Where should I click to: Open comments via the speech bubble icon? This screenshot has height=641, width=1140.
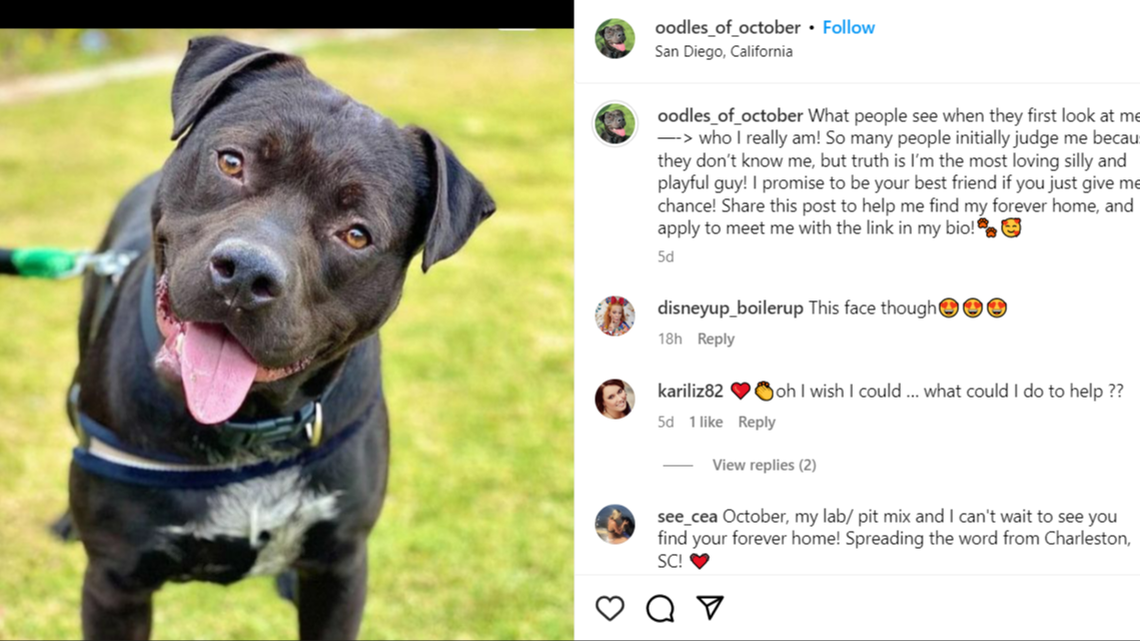tap(659, 607)
